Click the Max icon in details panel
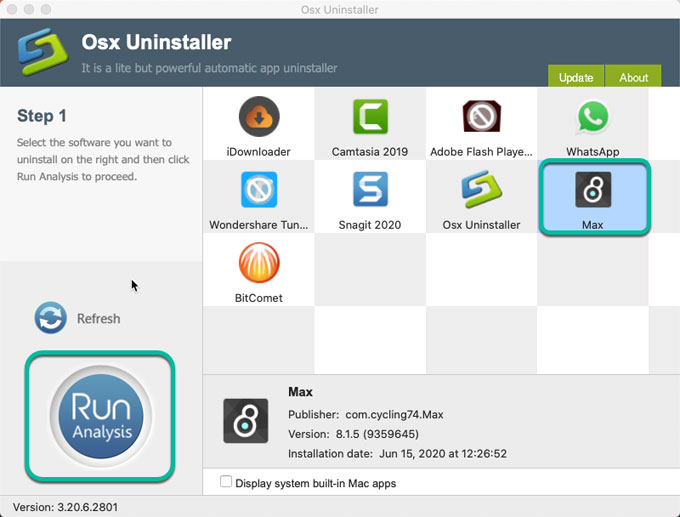 click(245, 421)
